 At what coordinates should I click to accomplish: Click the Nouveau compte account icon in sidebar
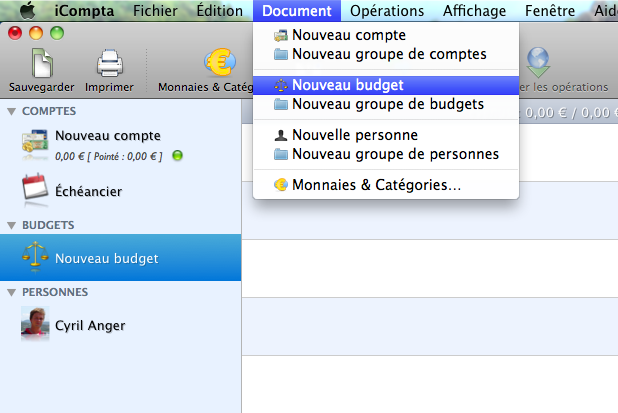[x=35, y=142]
